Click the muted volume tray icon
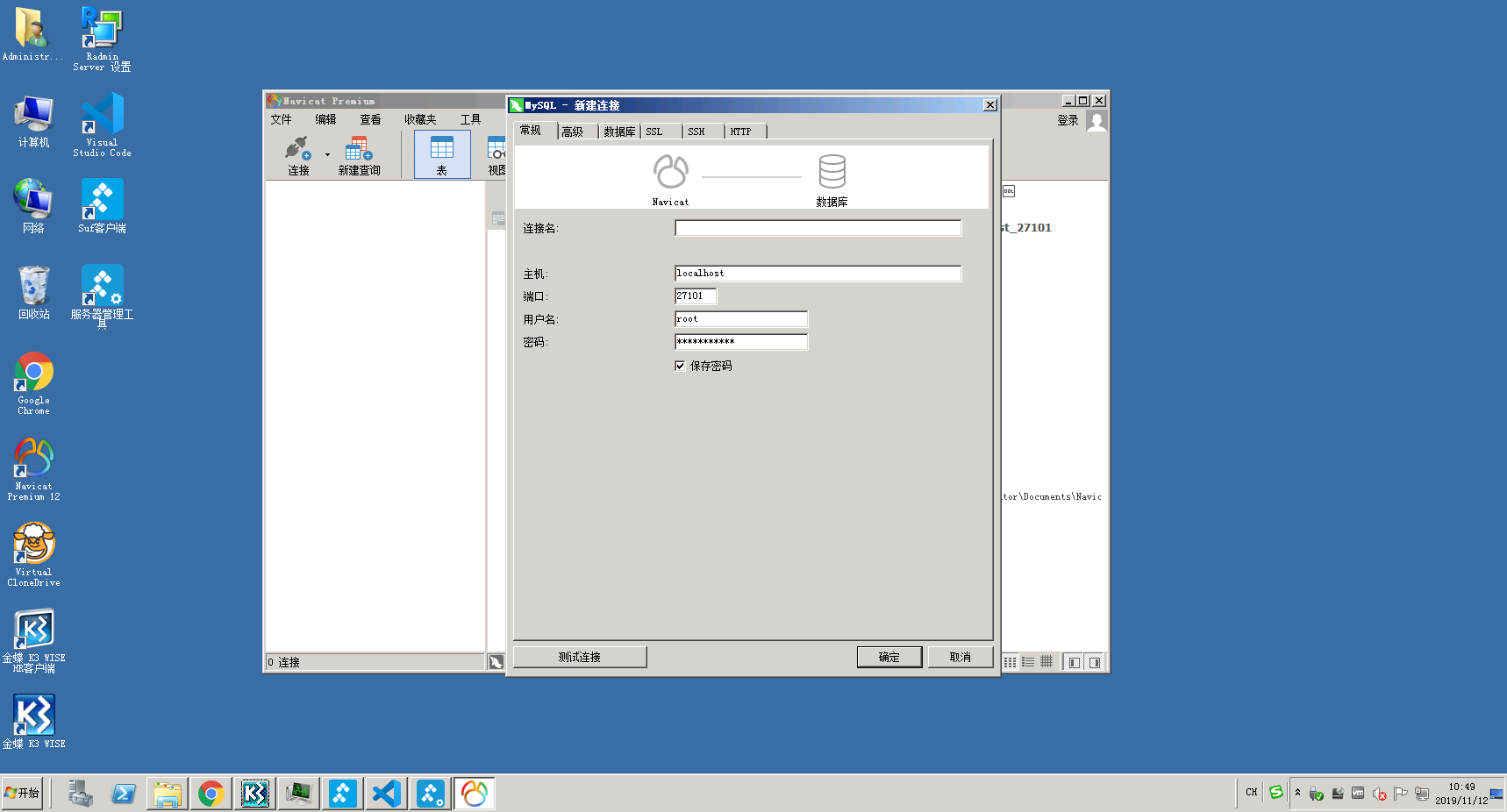1507x812 pixels. 1380,794
